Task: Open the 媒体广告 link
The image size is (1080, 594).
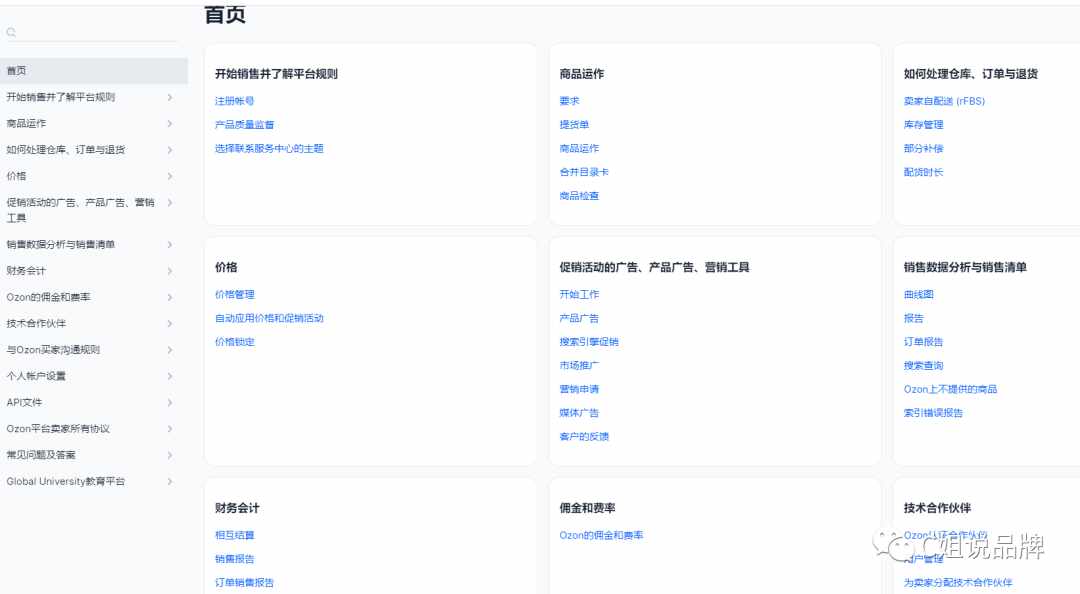Action: 579,413
